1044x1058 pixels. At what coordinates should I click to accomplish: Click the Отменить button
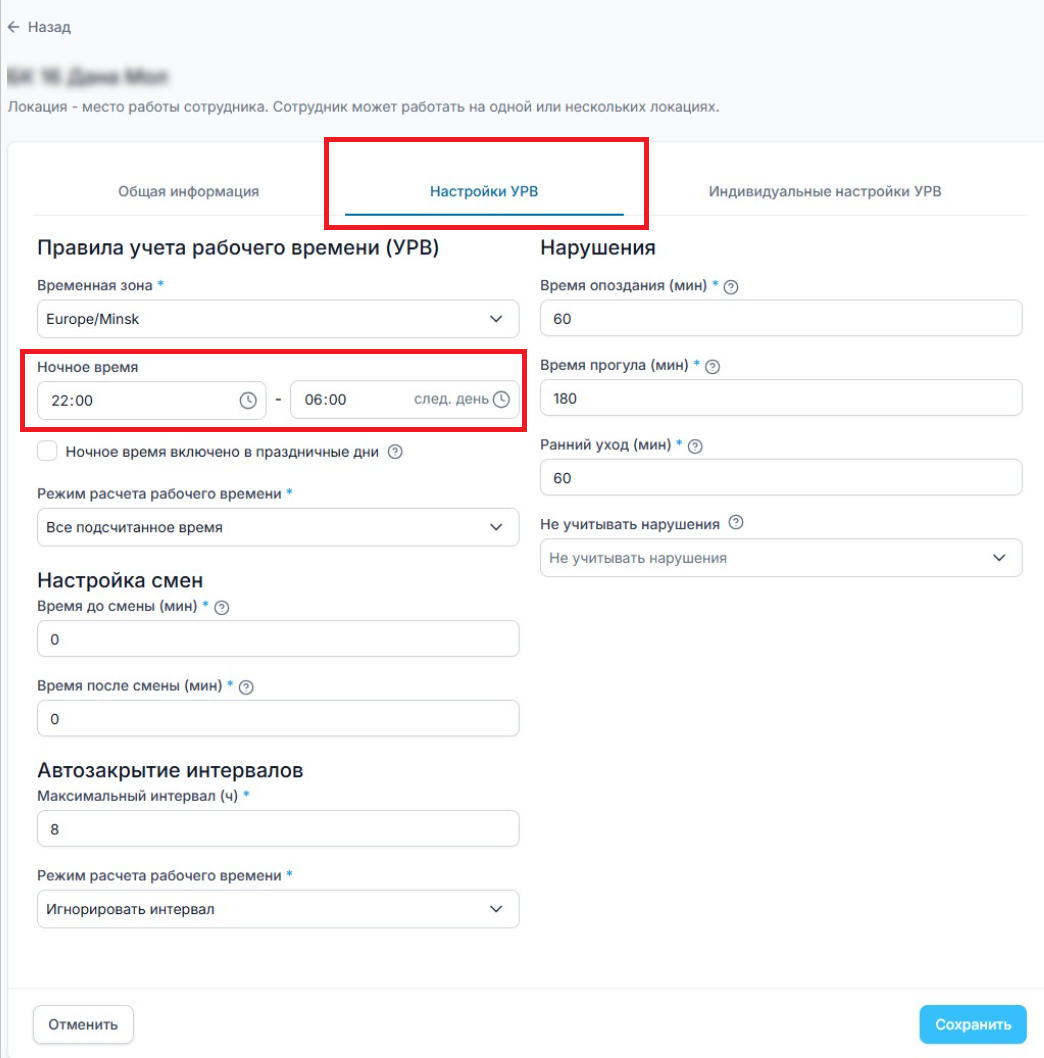[84, 1024]
